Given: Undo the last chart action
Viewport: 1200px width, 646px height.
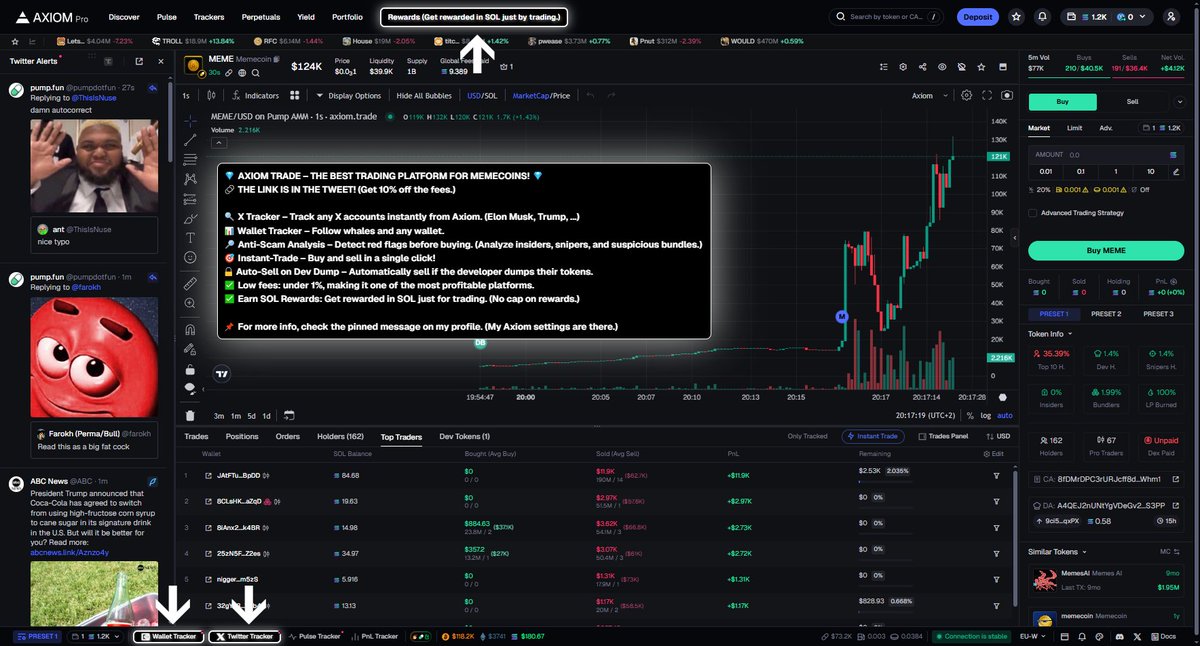Looking at the screenshot, I should coord(589,96).
